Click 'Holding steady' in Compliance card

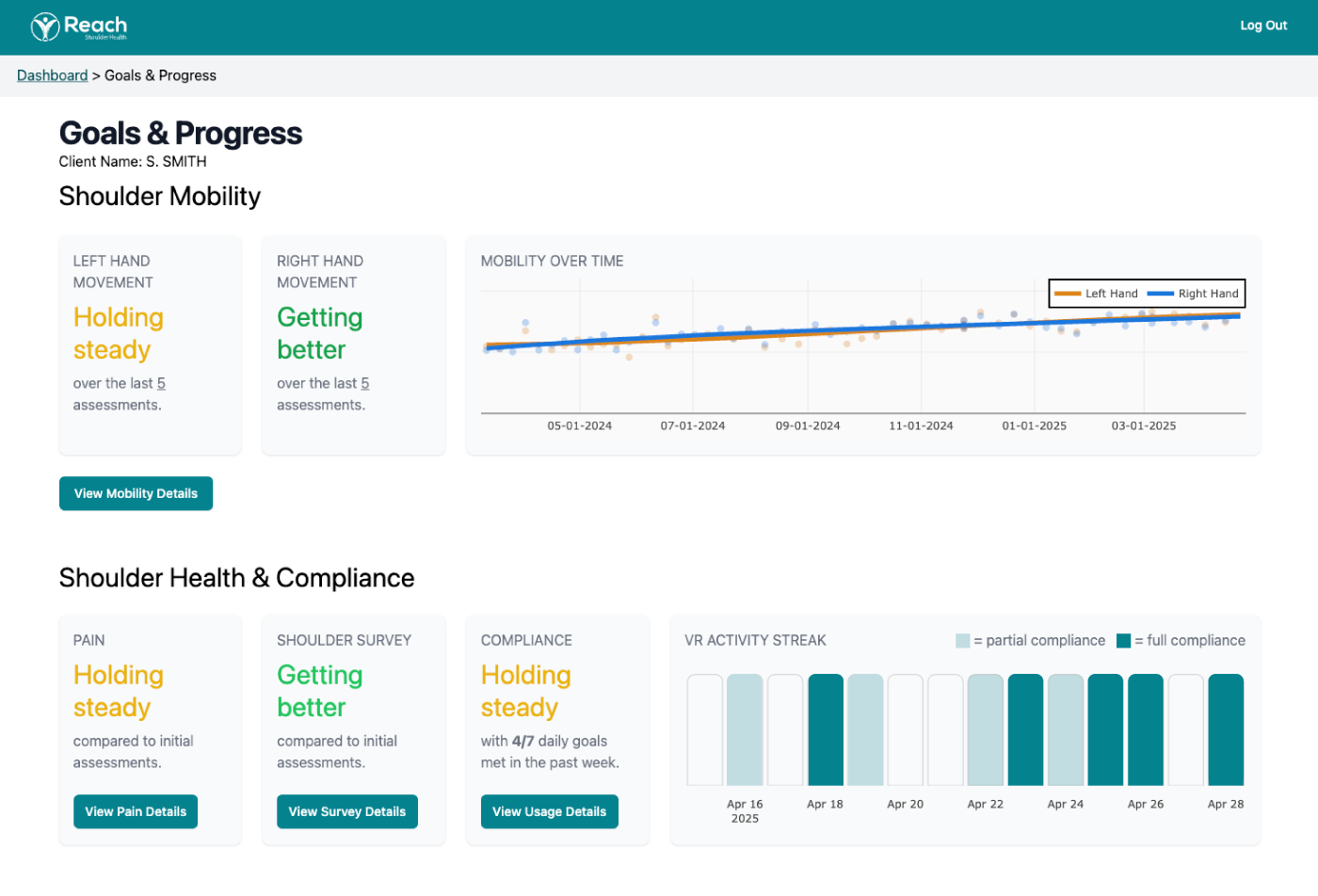[x=526, y=691]
